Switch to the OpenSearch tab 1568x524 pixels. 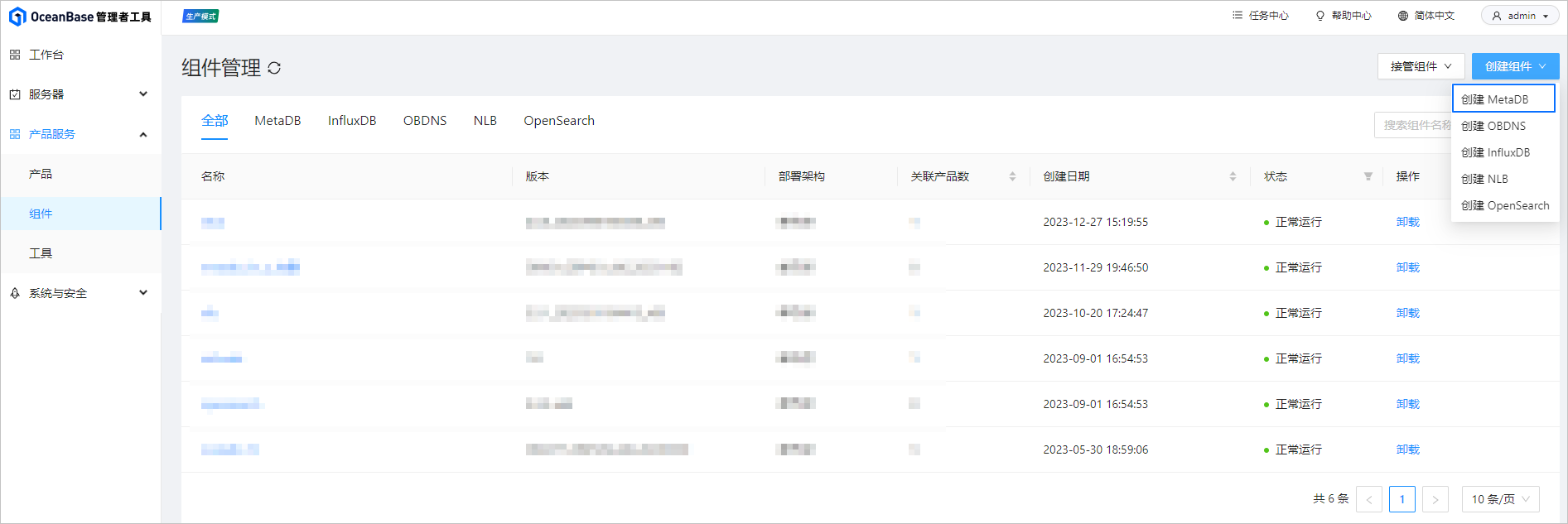(x=559, y=121)
